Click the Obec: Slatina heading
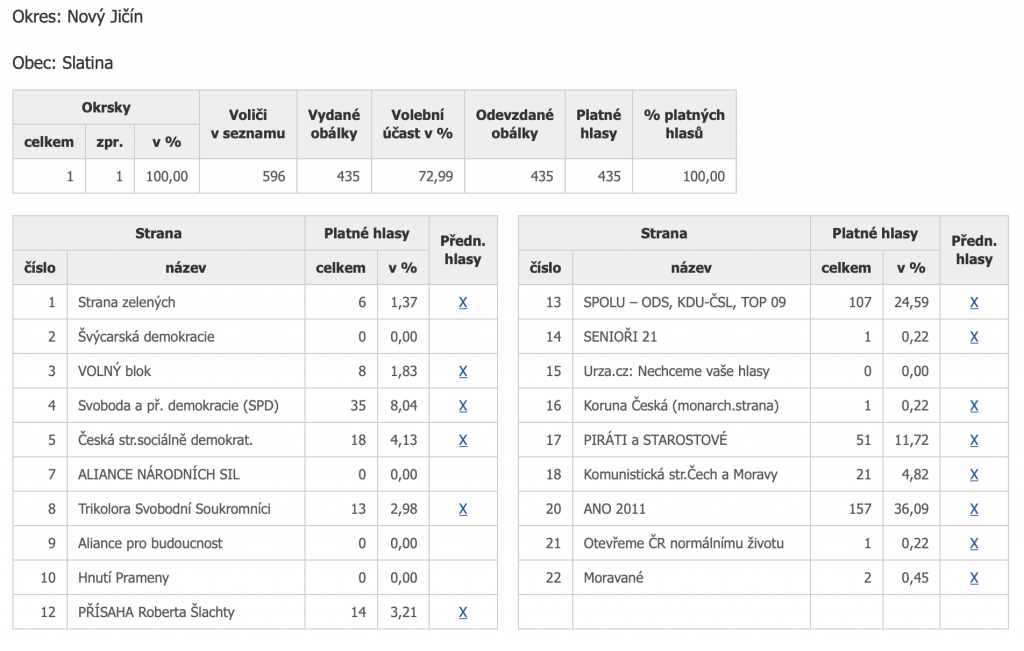Viewport: 1024px width, 651px height. (x=63, y=63)
